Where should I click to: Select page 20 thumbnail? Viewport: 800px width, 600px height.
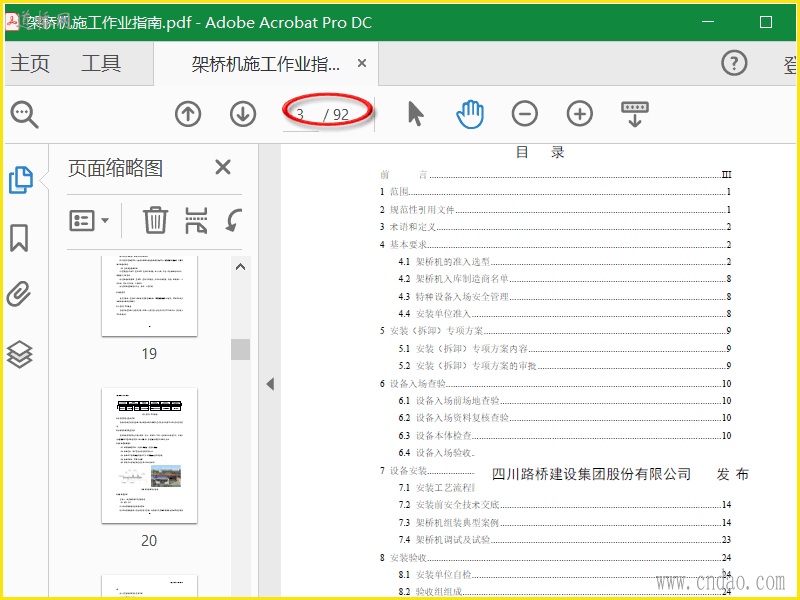[149, 456]
